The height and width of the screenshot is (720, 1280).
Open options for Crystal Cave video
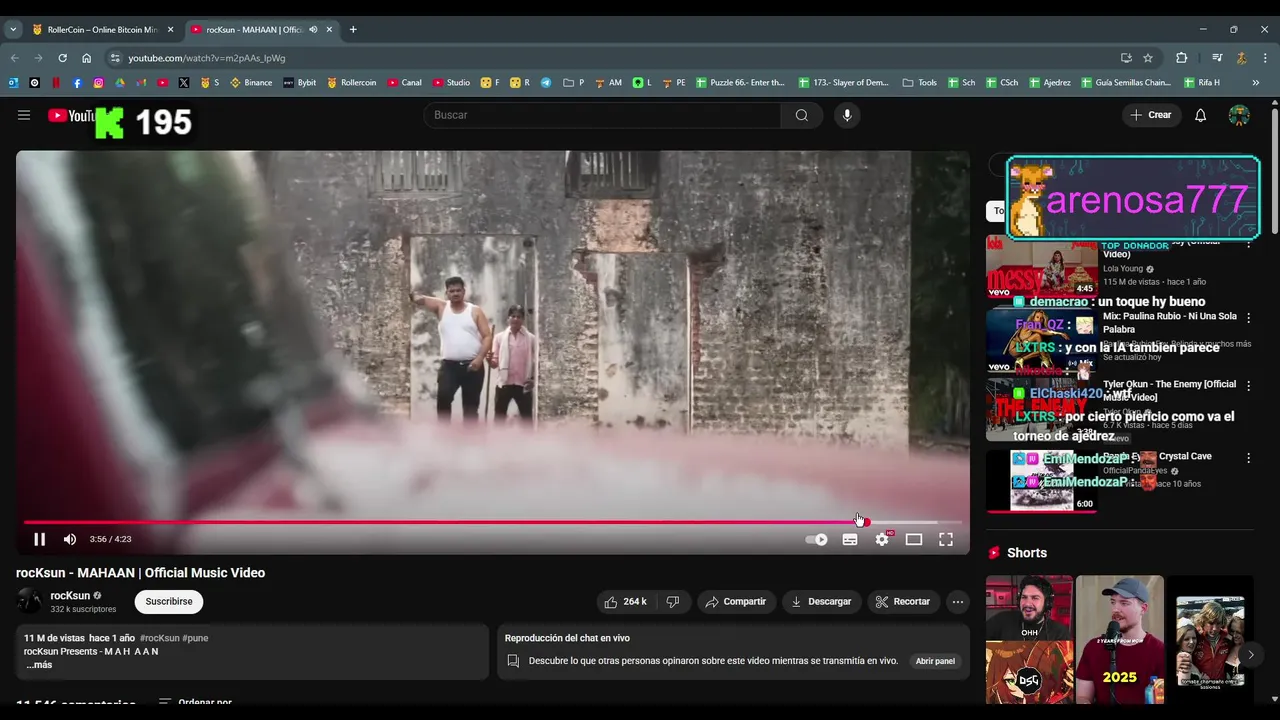pyautogui.click(x=1248, y=458)
